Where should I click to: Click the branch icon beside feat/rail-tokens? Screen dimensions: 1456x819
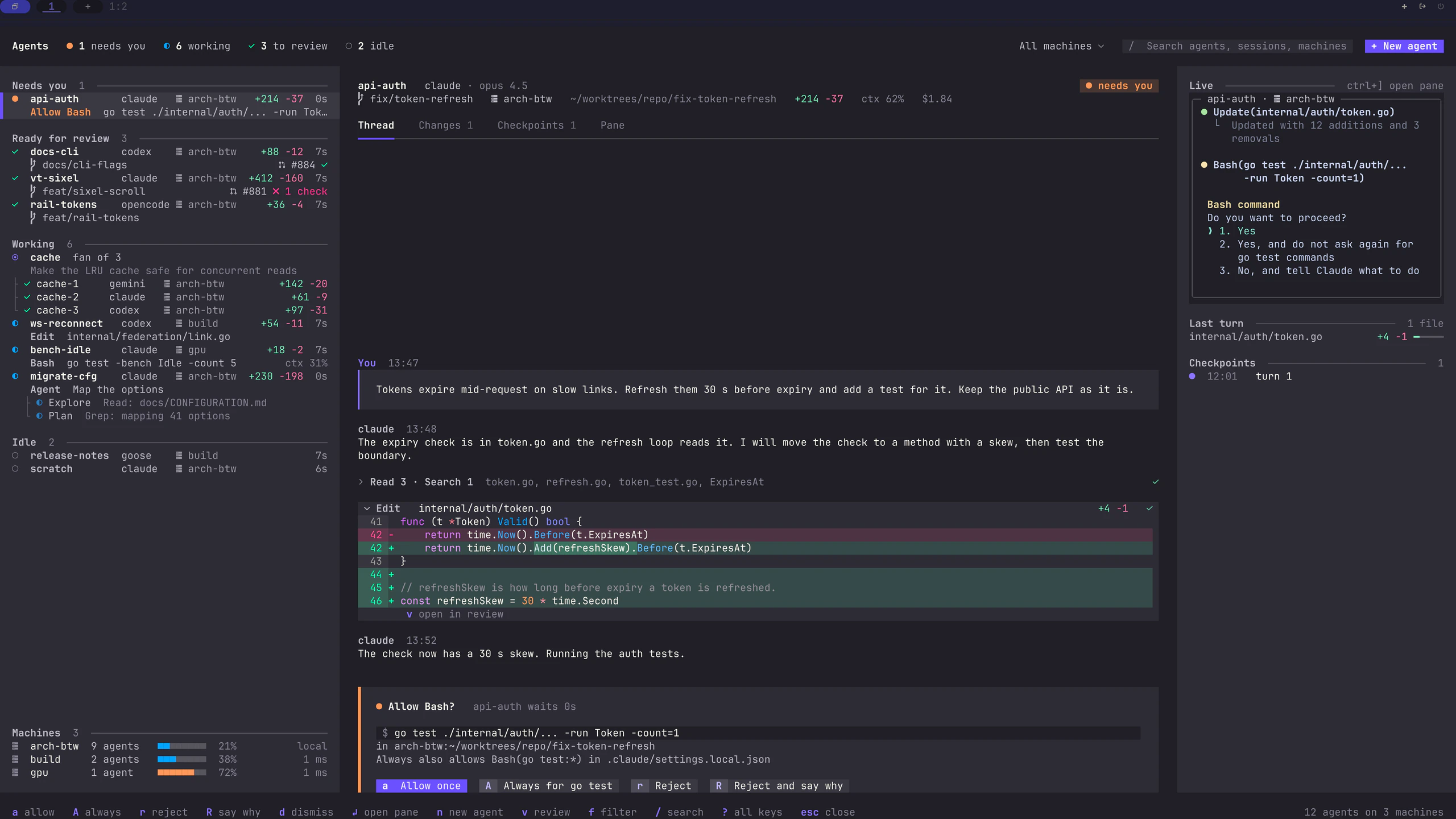point(33,218)
